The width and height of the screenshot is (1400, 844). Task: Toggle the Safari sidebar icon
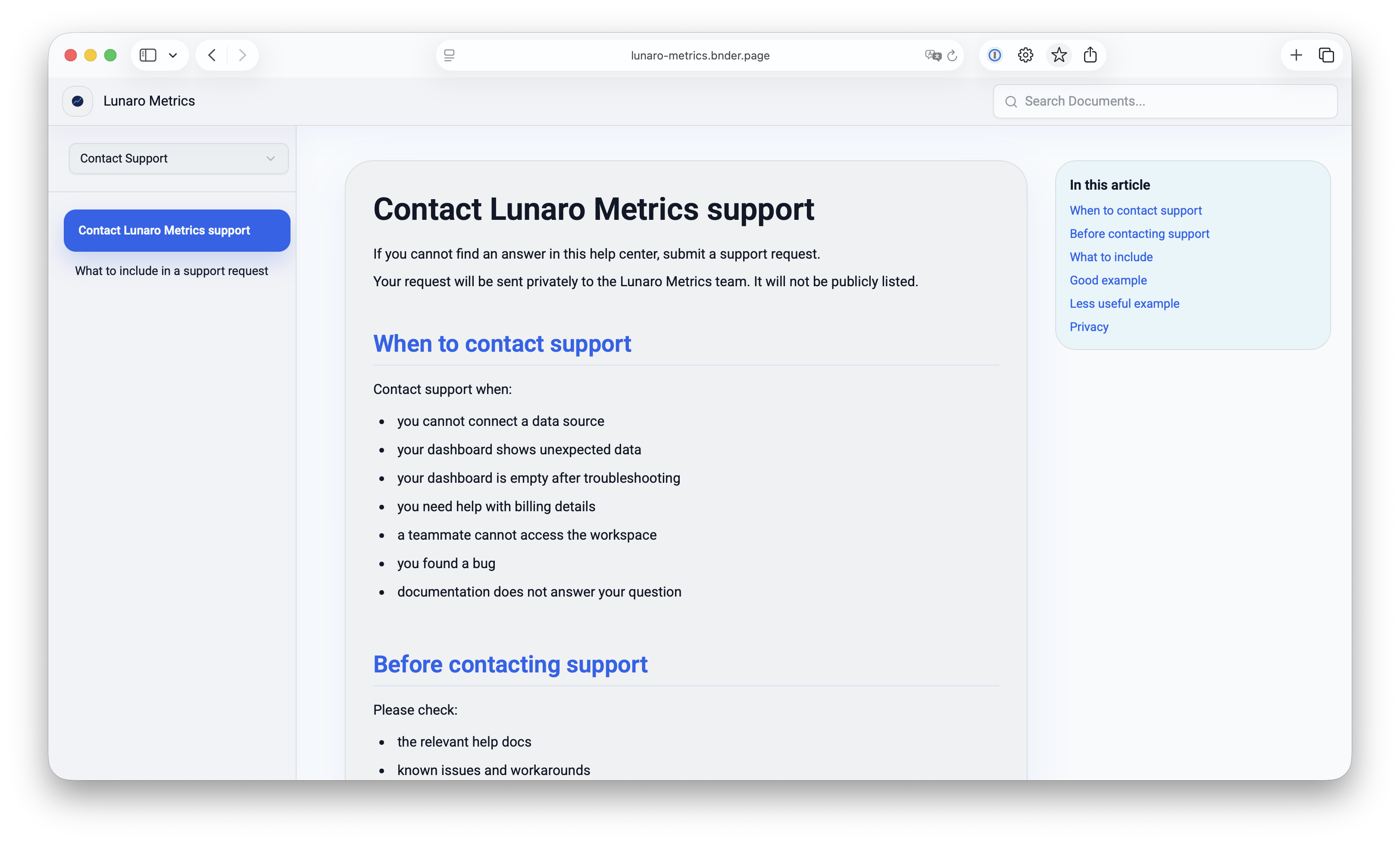coord(148,55)
